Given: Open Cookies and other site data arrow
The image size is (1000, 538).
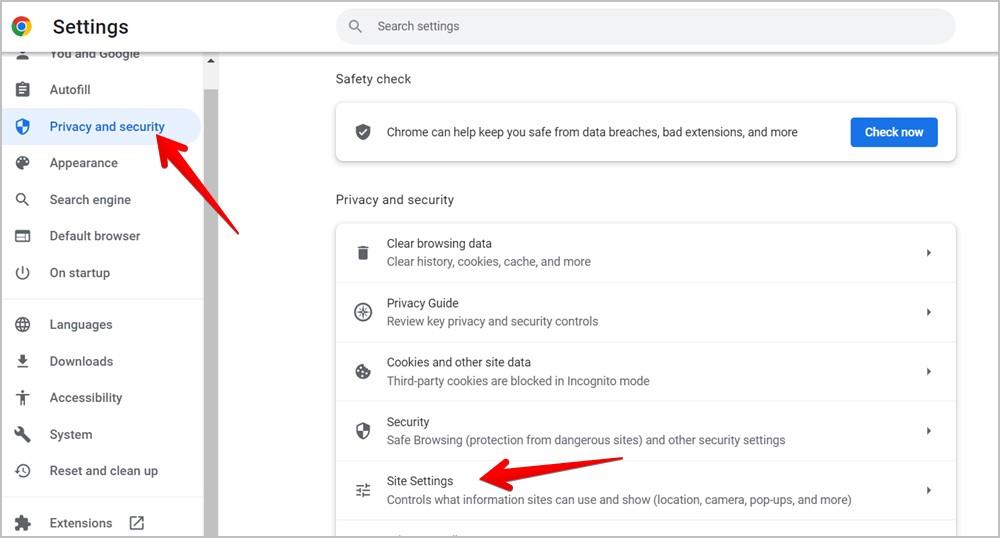Looking at the screenshot, I should [x=929, y=371].
